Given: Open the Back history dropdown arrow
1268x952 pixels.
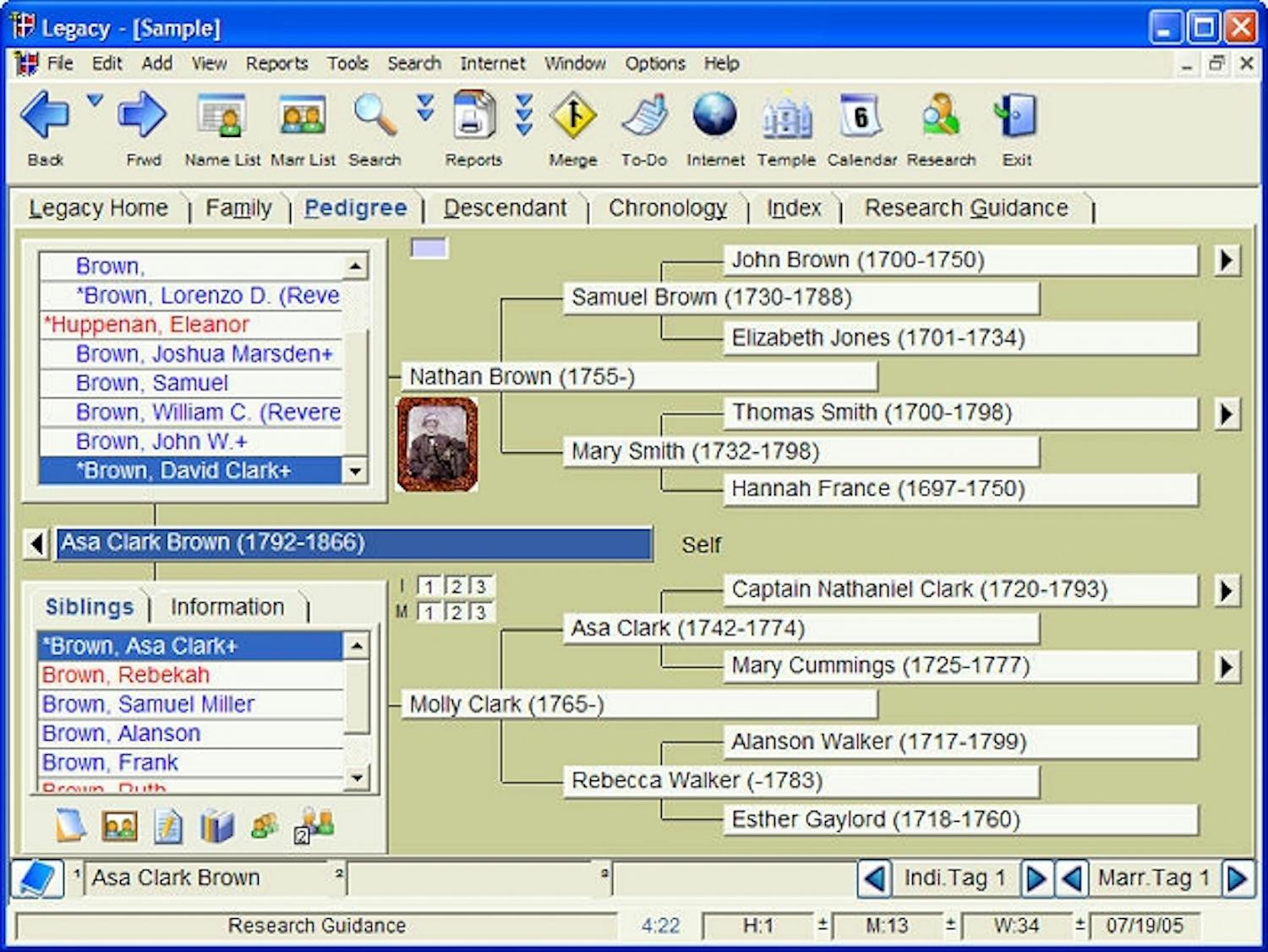Looking at the screenshot, I should 95,101.
